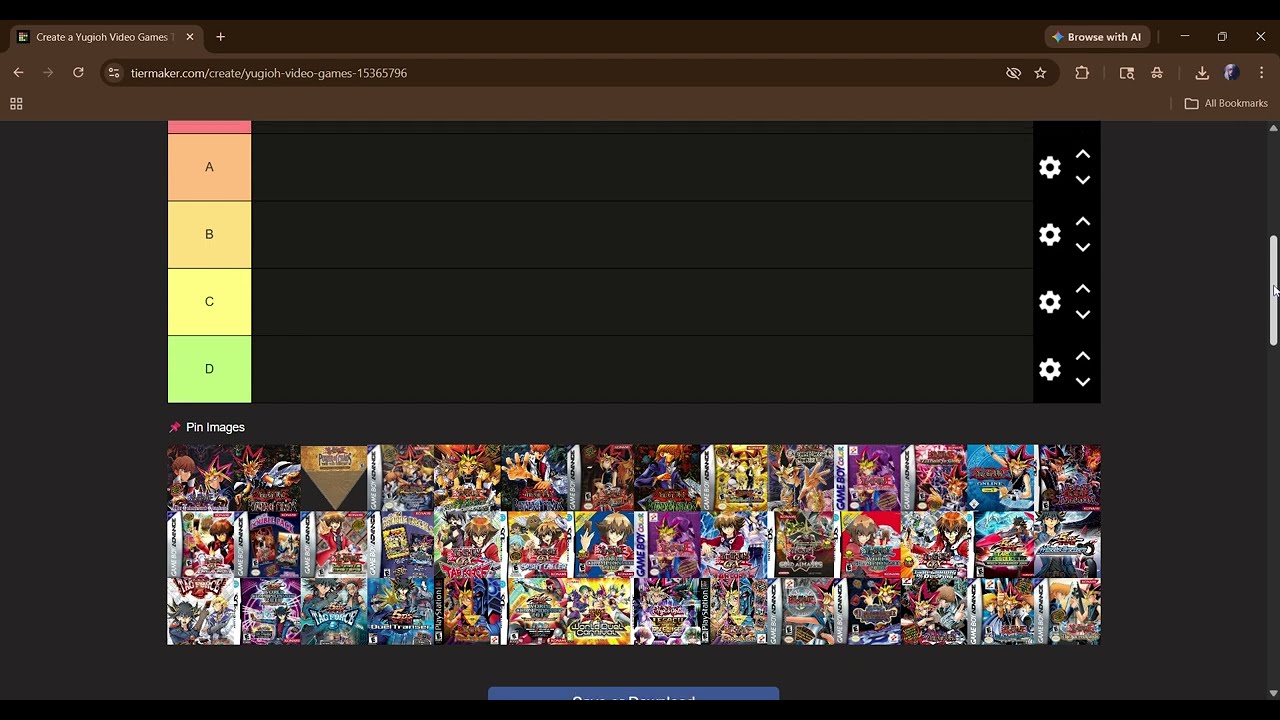Go back to the previous page
The width and height of the screenshot is (1280, 720).
(18, 72)
